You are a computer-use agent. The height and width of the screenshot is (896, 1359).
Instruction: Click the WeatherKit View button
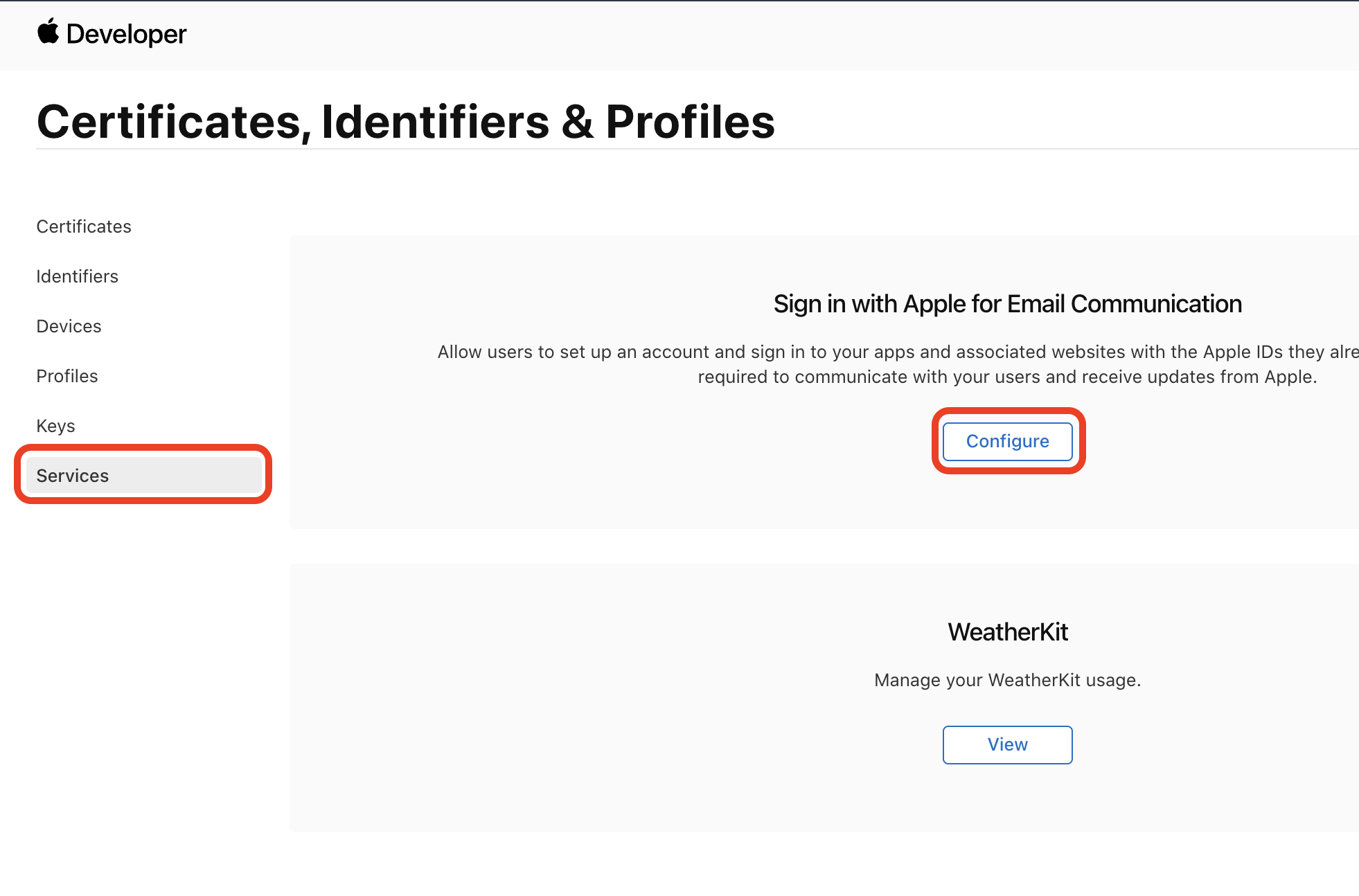(x=1007, y=744)
